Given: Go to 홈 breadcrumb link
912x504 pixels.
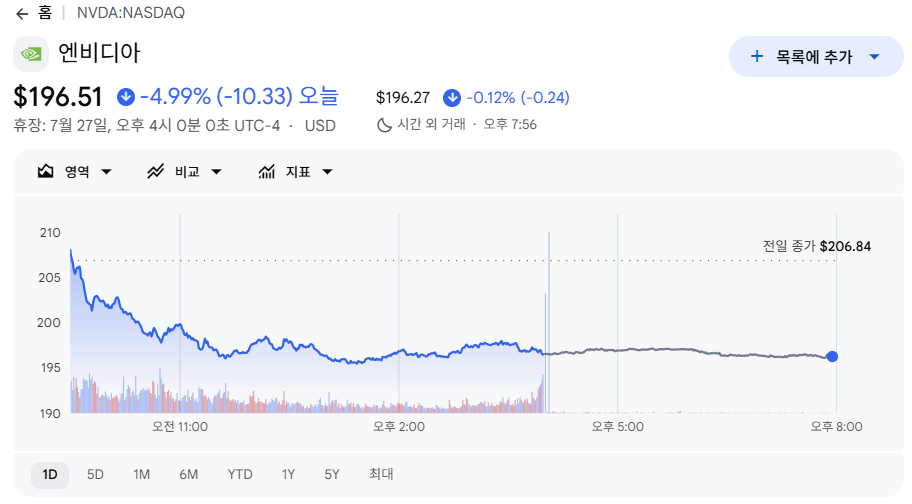Looking at the screenshot, I should 45,13.
